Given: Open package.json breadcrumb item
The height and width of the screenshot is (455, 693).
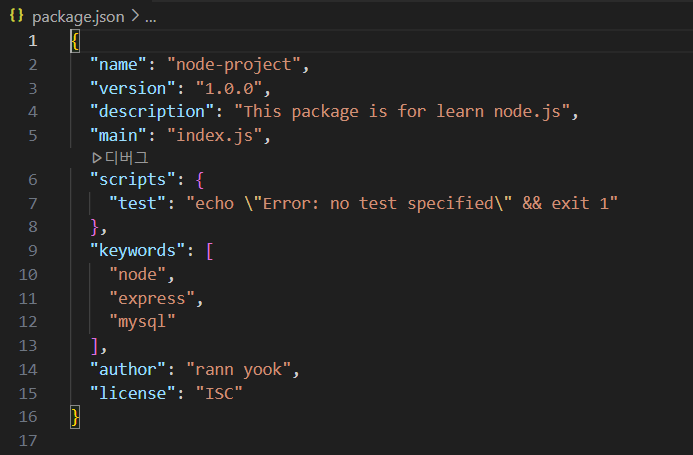Looking at the screenshot, I should coord(78,17).
